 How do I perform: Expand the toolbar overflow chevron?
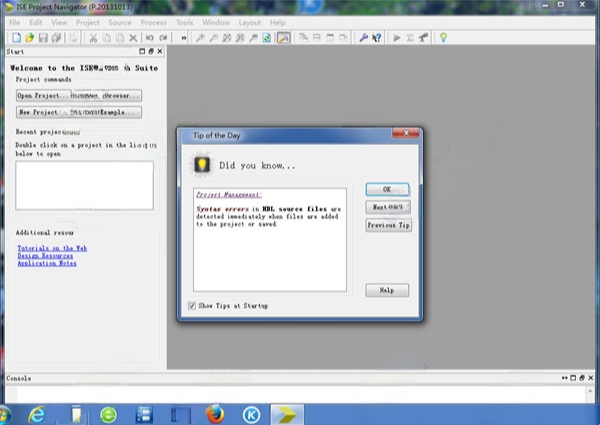[184, 37]
